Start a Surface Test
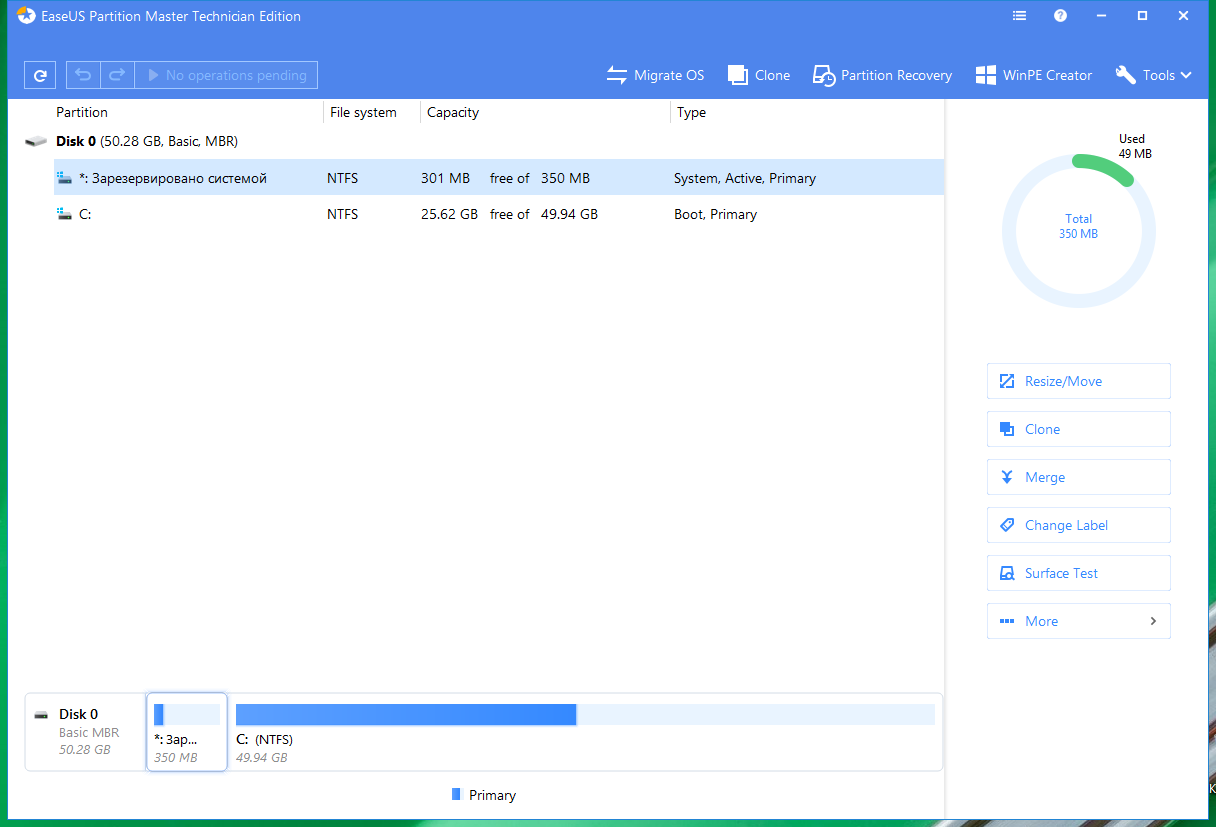 (1078, 573)
